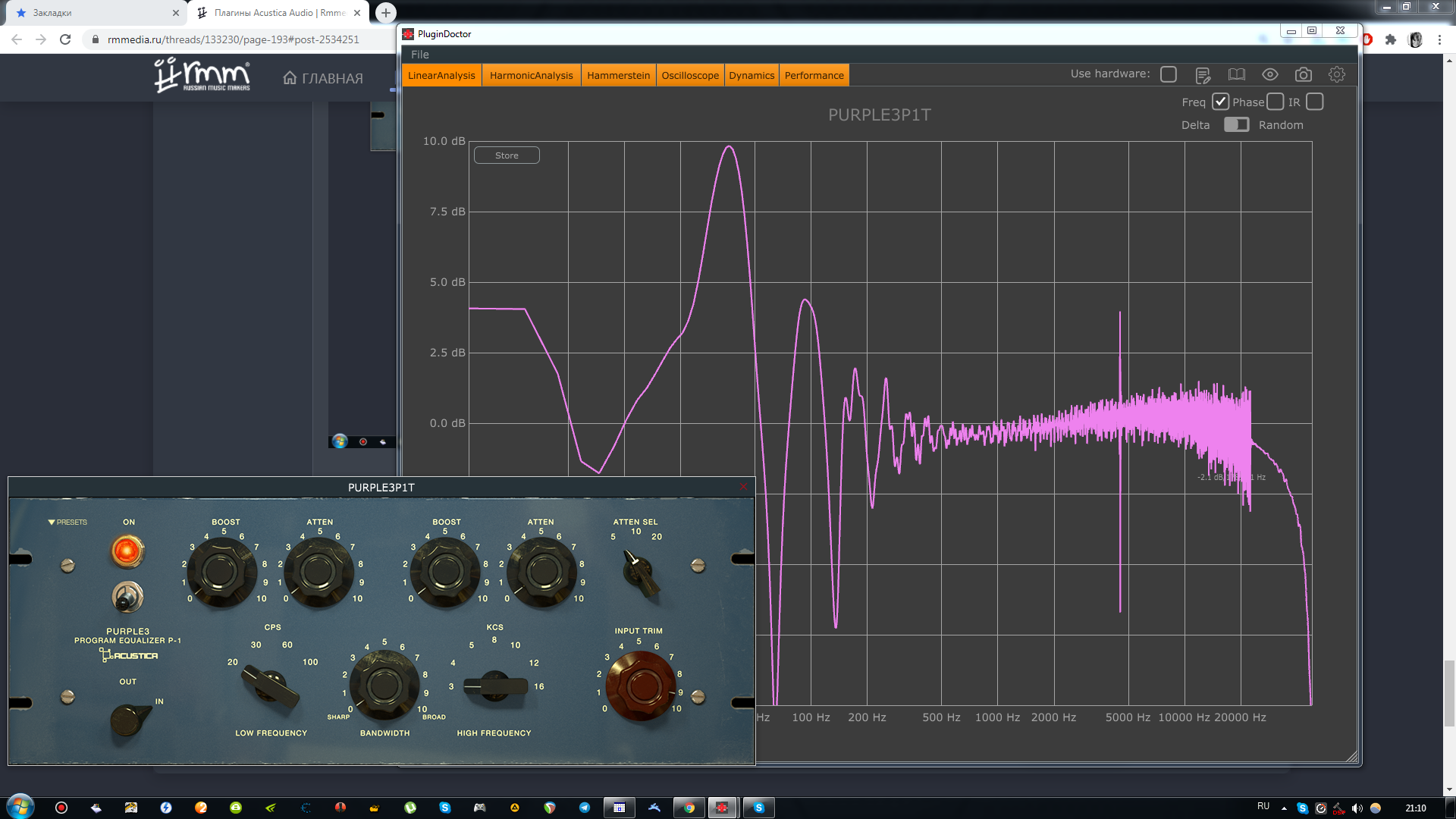Open a new browser tab with plus button
Viewport: 1456px width, 819px height.
[386, 13]
